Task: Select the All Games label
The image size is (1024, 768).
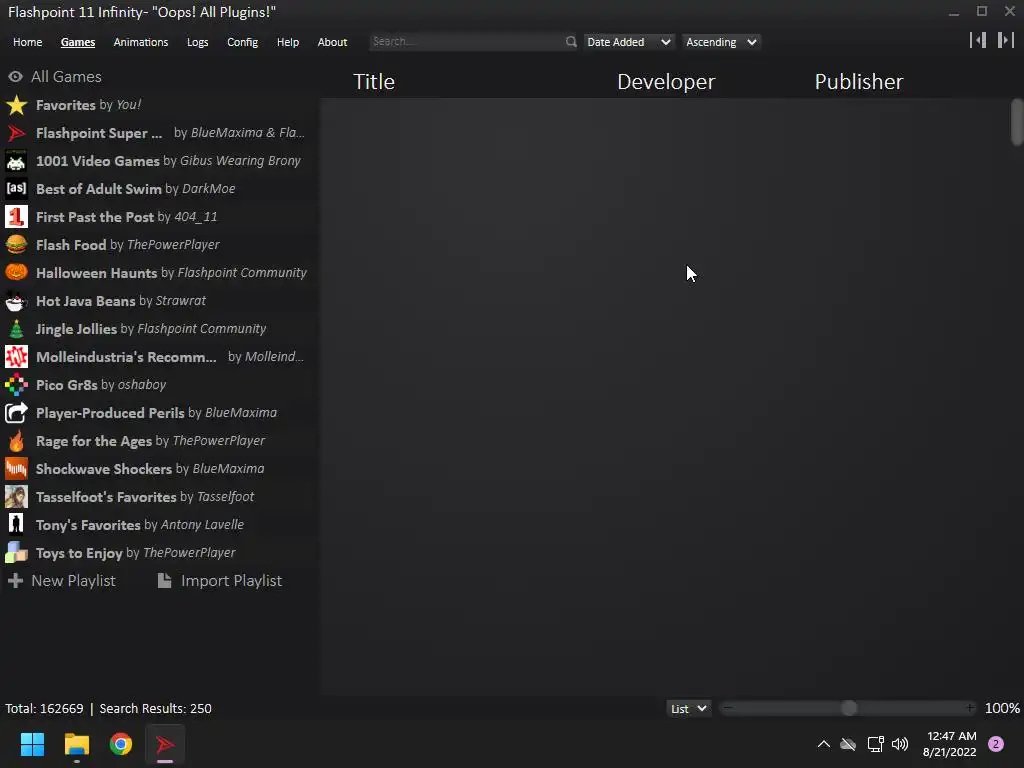Action: pos(66,77)
